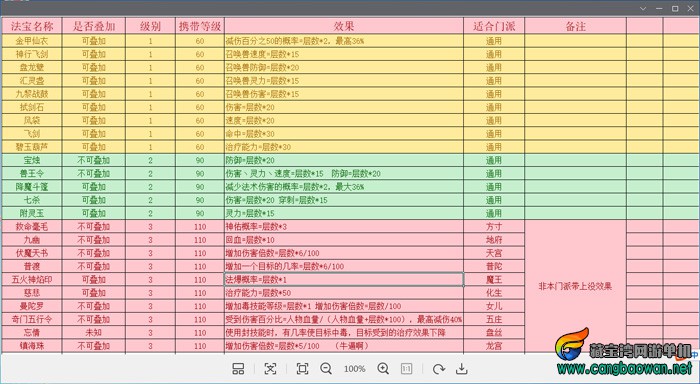
Task: Click the 备注 column header
Action: [575, 26]
